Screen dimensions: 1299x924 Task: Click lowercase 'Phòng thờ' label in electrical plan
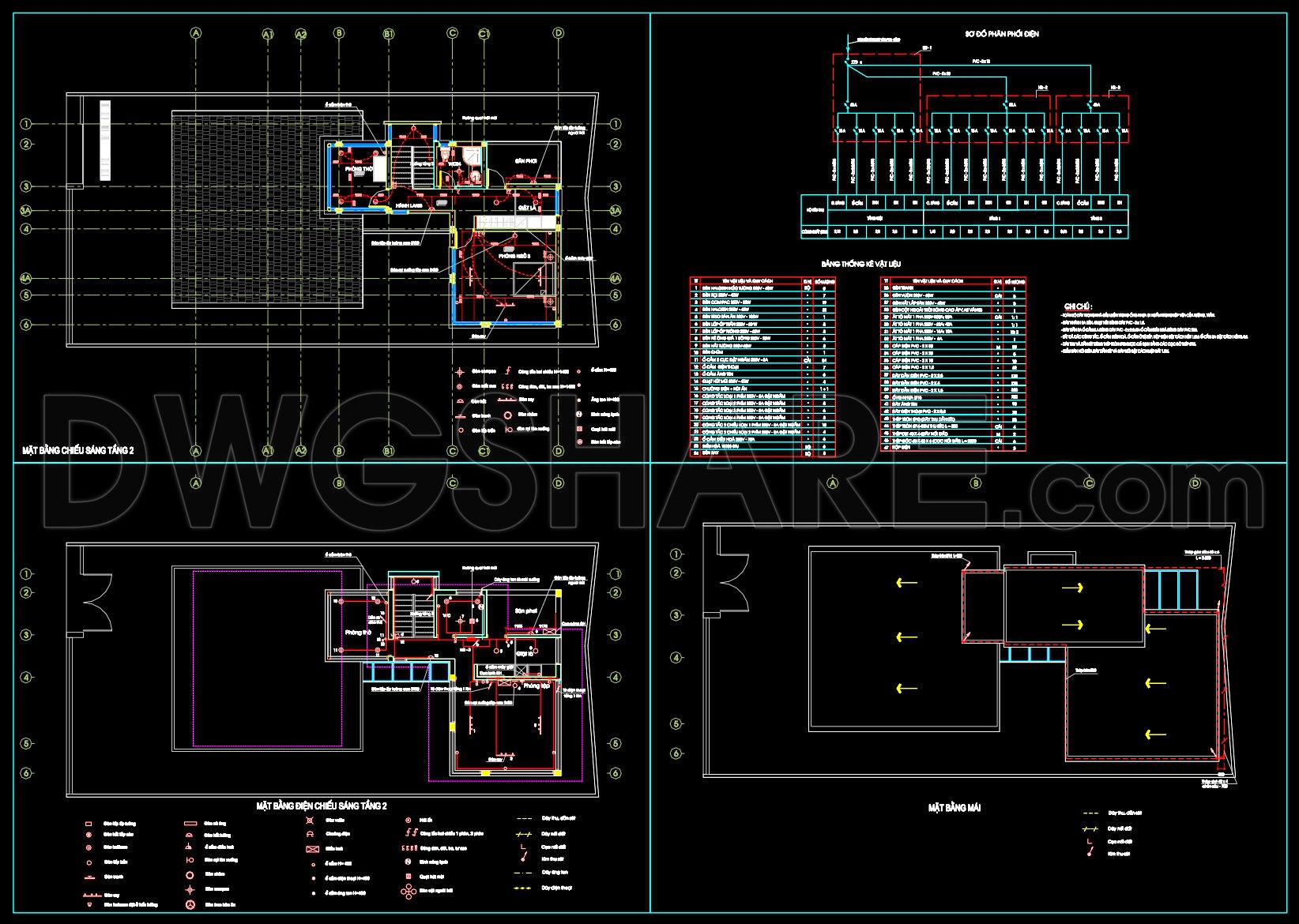coord(358,633)
